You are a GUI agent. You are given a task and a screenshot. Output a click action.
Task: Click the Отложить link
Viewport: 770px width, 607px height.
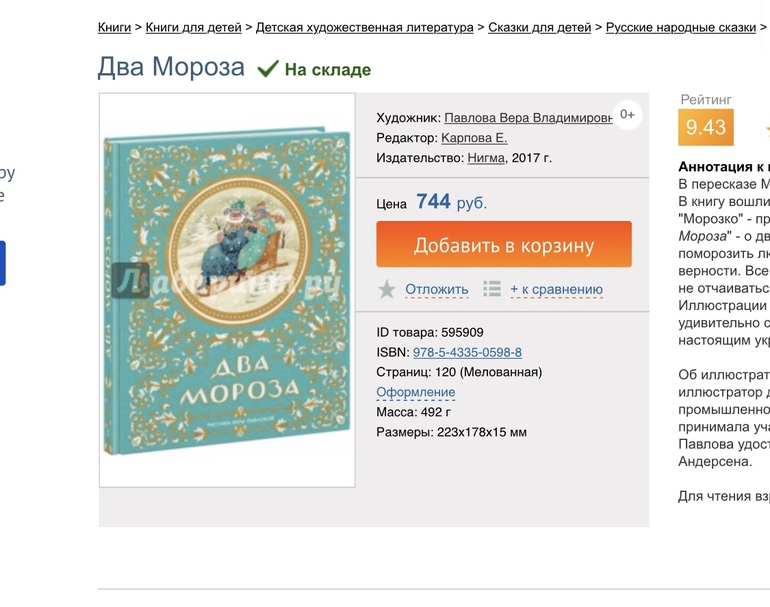click(x=436, y=290)
